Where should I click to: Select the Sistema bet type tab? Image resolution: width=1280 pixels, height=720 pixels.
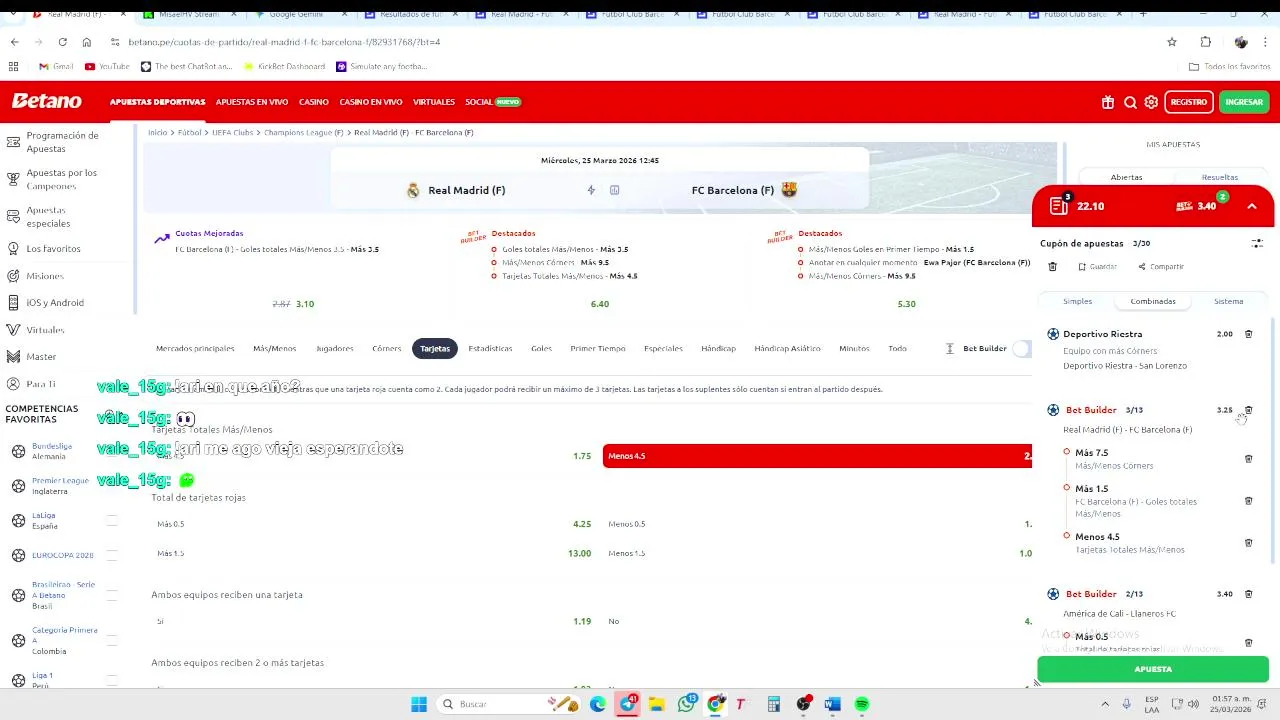point(1228,301)
